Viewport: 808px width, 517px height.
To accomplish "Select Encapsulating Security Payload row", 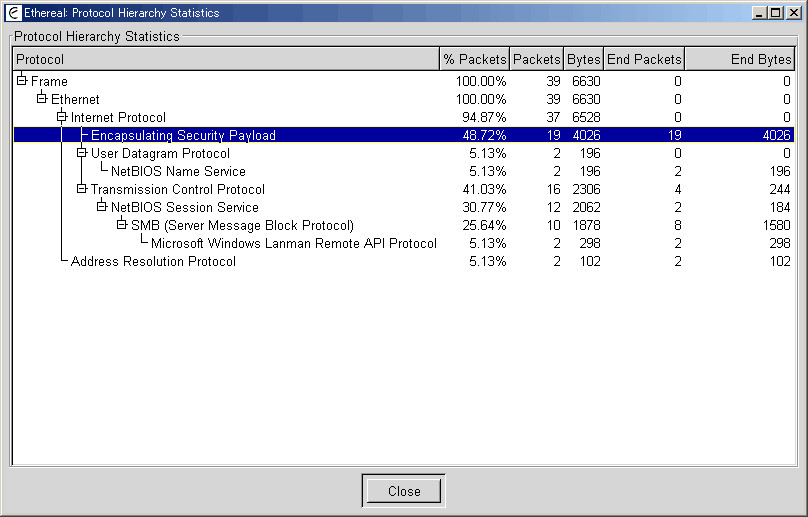I will pyautogui.click(x=404, y=135).
